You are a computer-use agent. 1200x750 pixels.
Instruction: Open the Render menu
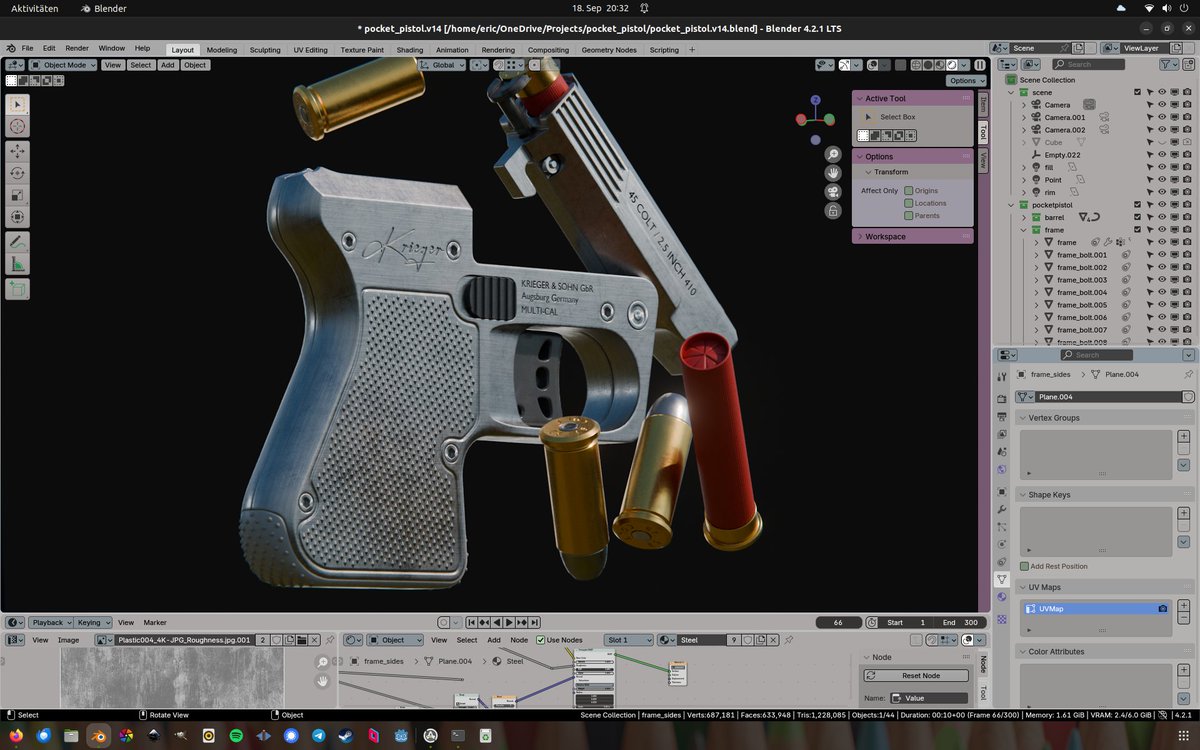click(x=77, y=48)
